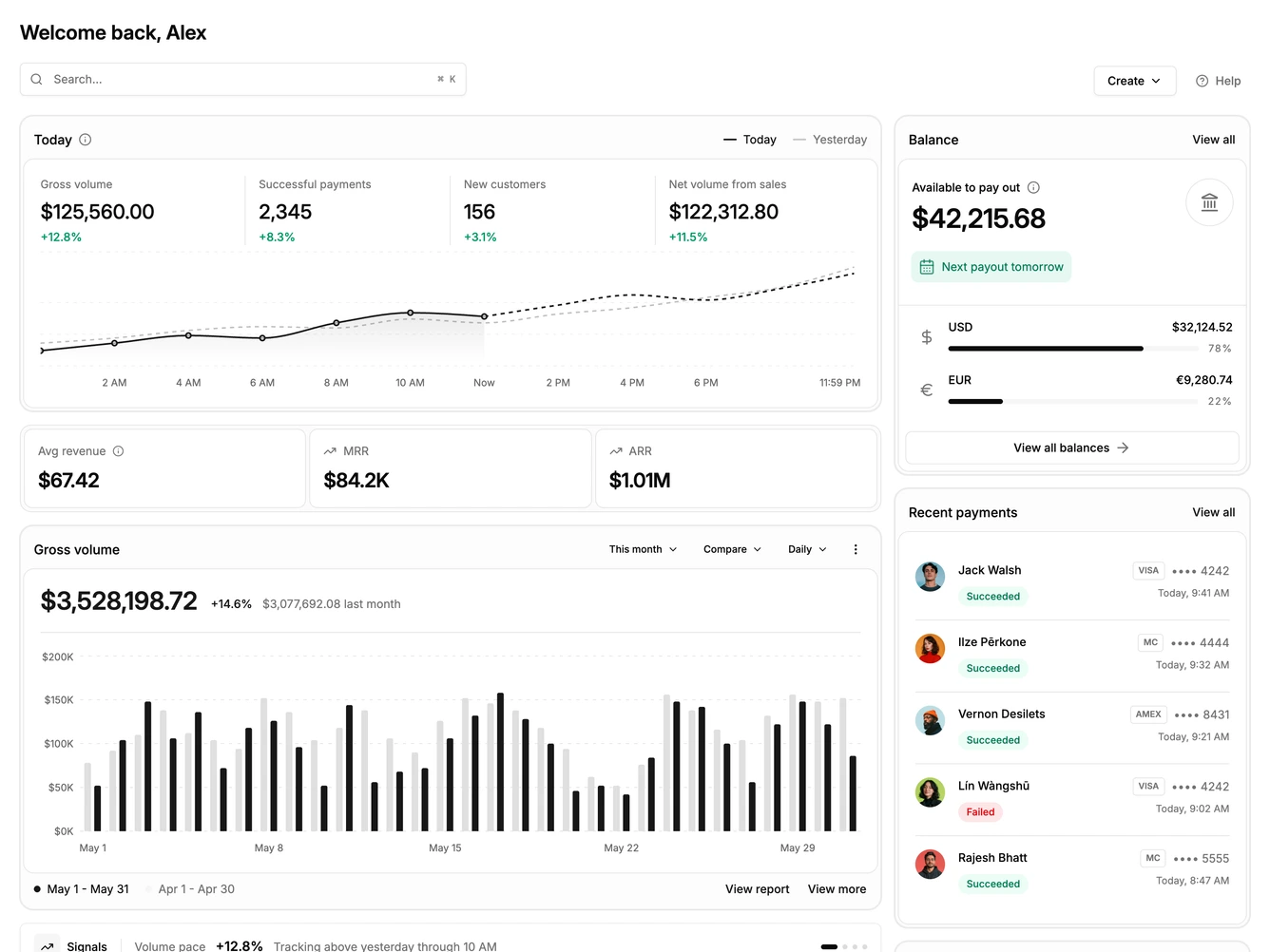This screenshot has height=952, width=1270.
Task: Click the trend arrow icon beside MRR
Action: [330, 451]
